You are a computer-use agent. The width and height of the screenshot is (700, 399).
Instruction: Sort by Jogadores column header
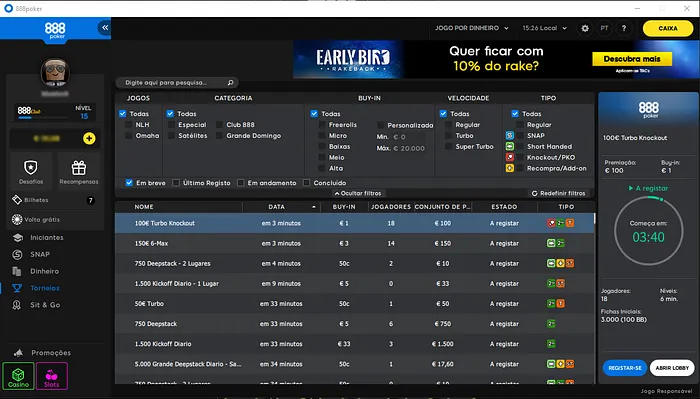click(391, 207)
